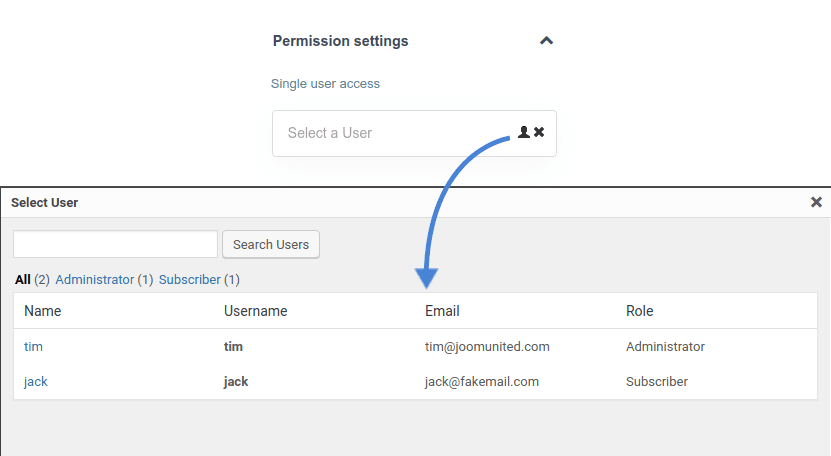Collapse the Permission settings section

point(546,41)
